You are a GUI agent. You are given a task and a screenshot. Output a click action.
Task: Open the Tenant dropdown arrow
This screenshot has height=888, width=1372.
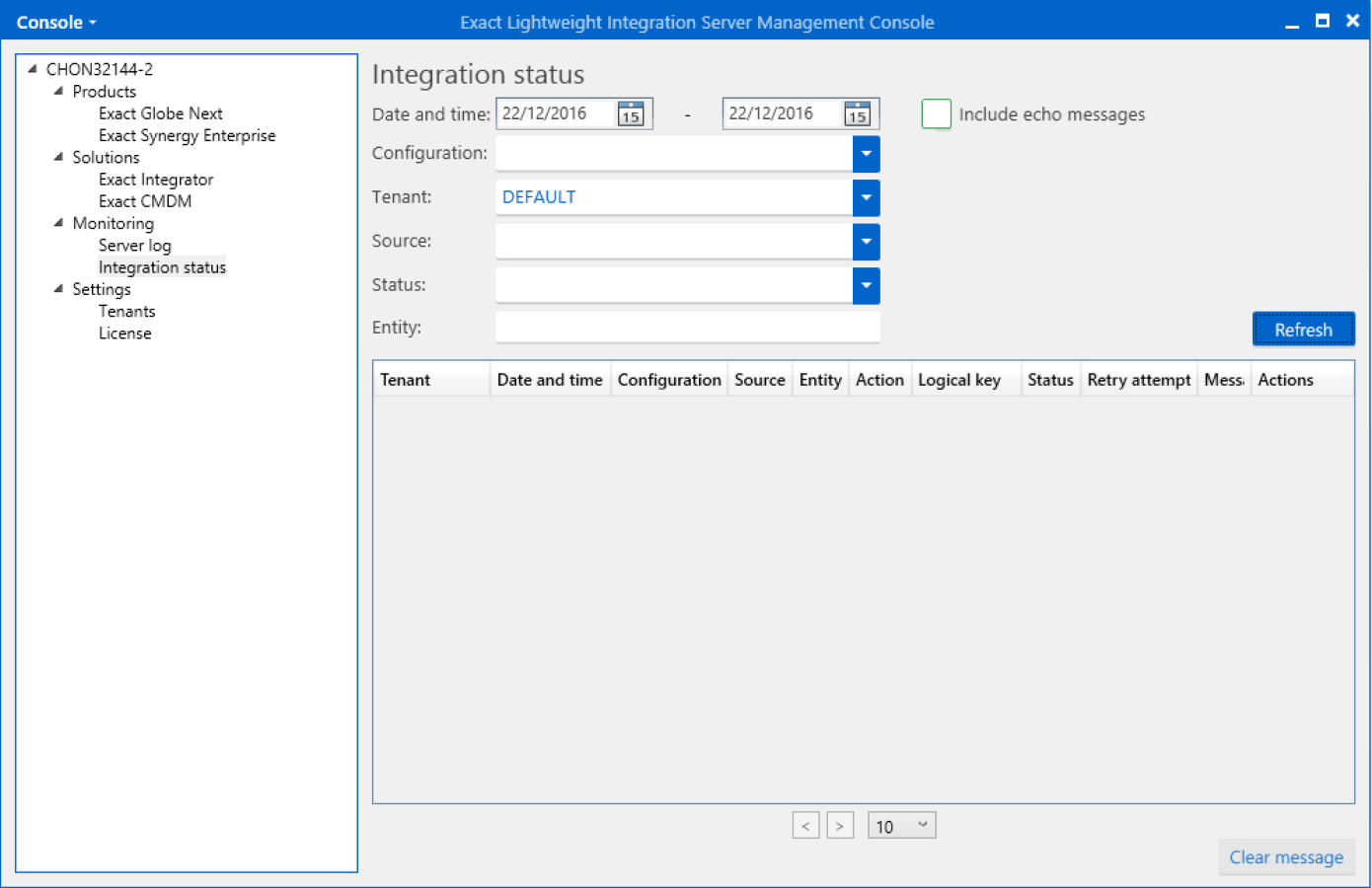866,197
